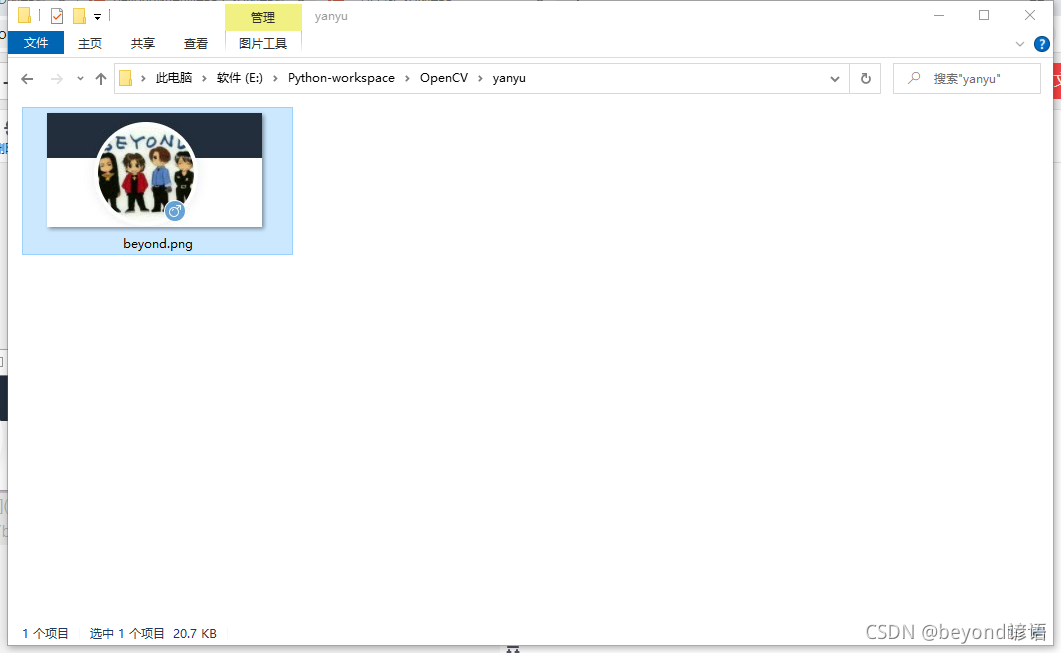
Task: Select the 查看 ribbon tab
Action: 196,43
